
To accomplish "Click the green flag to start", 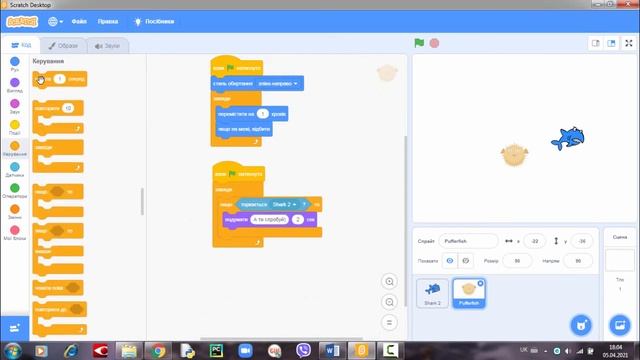I will pos(419,43).
